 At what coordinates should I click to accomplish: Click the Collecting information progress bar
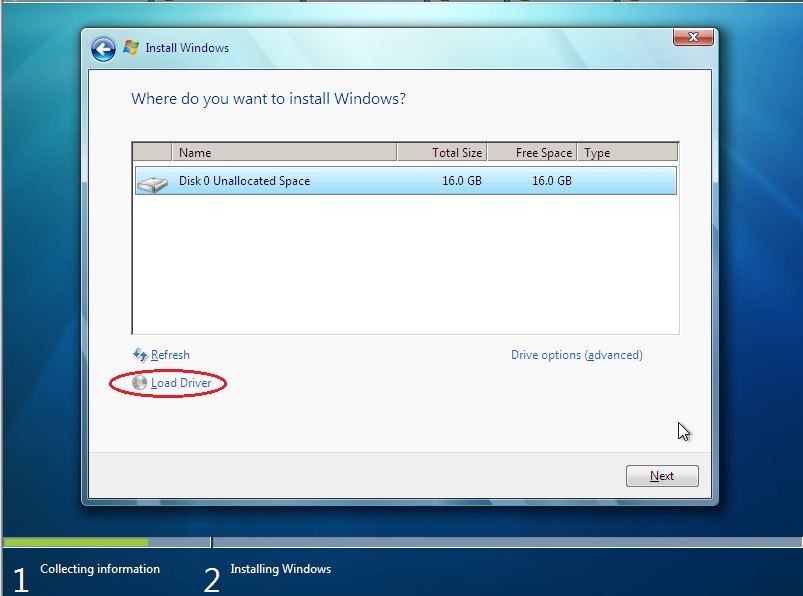coord(107,542)
